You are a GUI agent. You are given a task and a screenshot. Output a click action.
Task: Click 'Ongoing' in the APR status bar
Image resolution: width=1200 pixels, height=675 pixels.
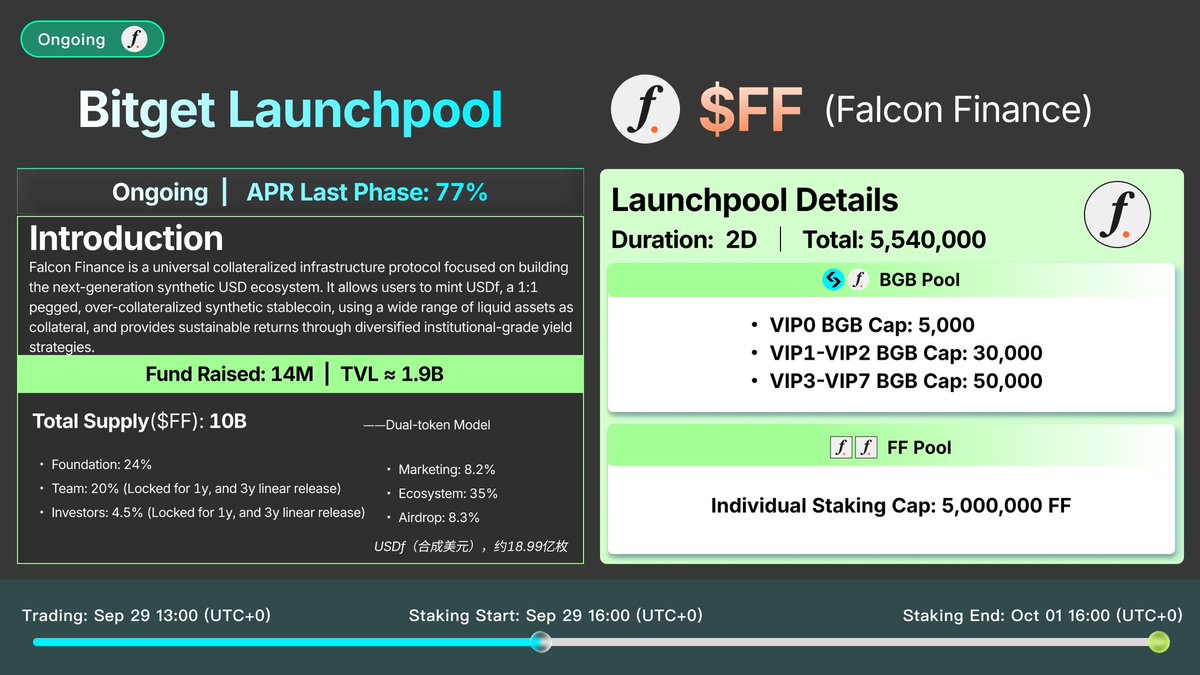pos(160,192)
